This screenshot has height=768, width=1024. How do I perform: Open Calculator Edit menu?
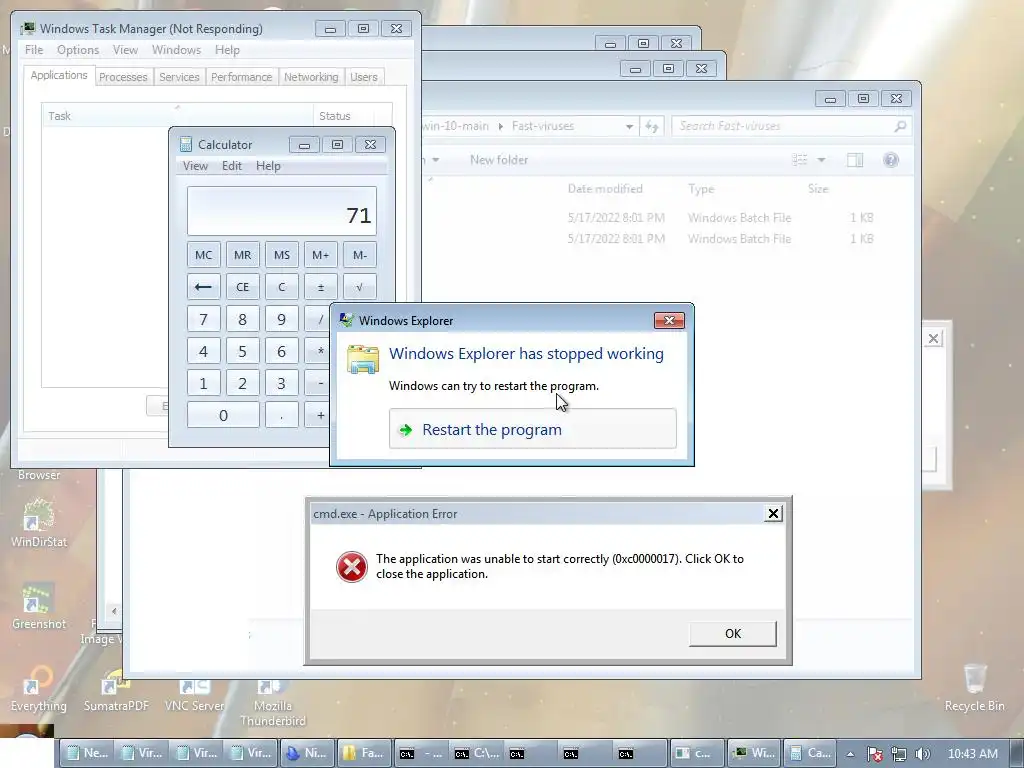(232, 166)
